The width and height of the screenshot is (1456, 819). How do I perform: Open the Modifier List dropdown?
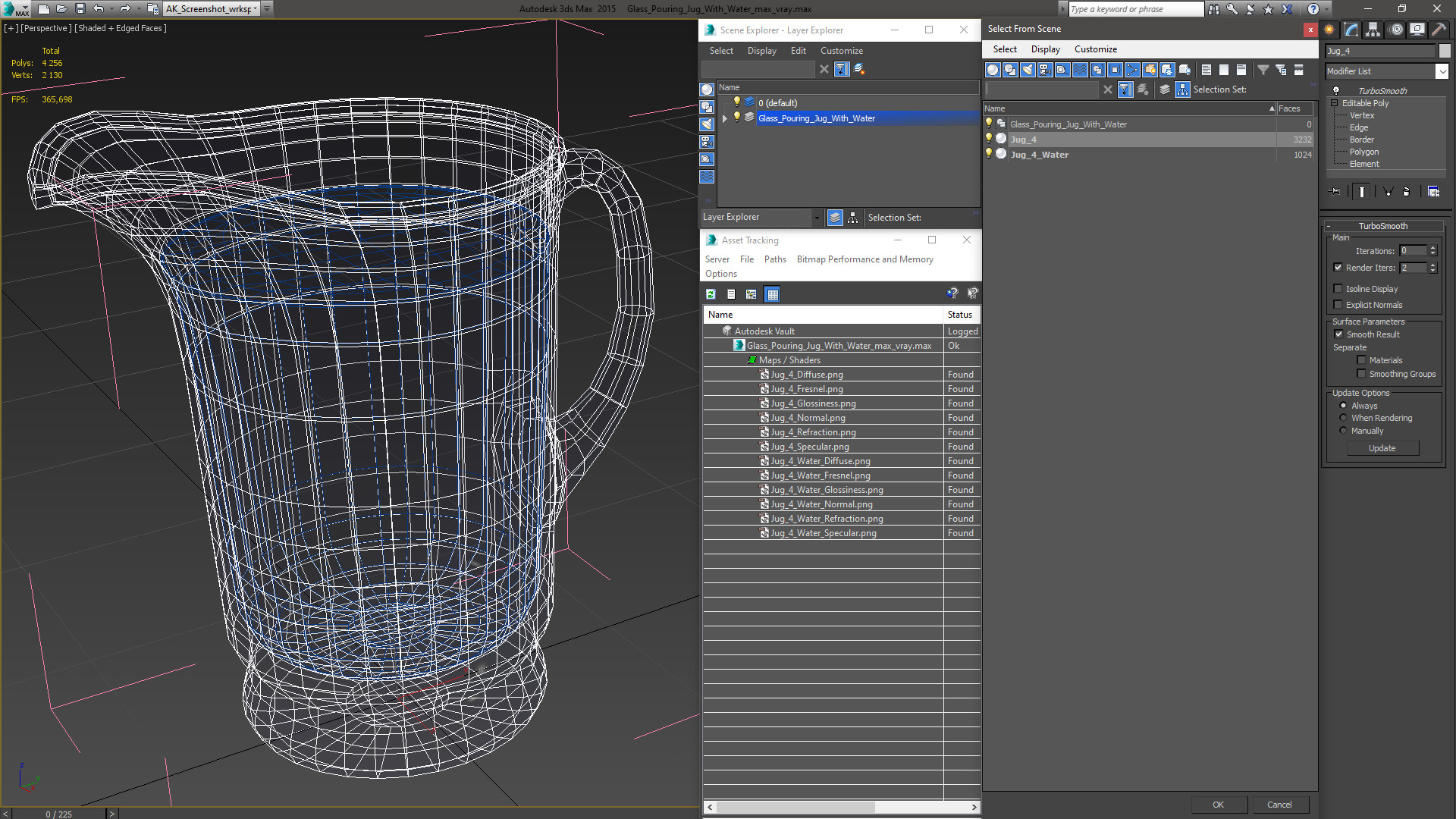coord(1442,71)
